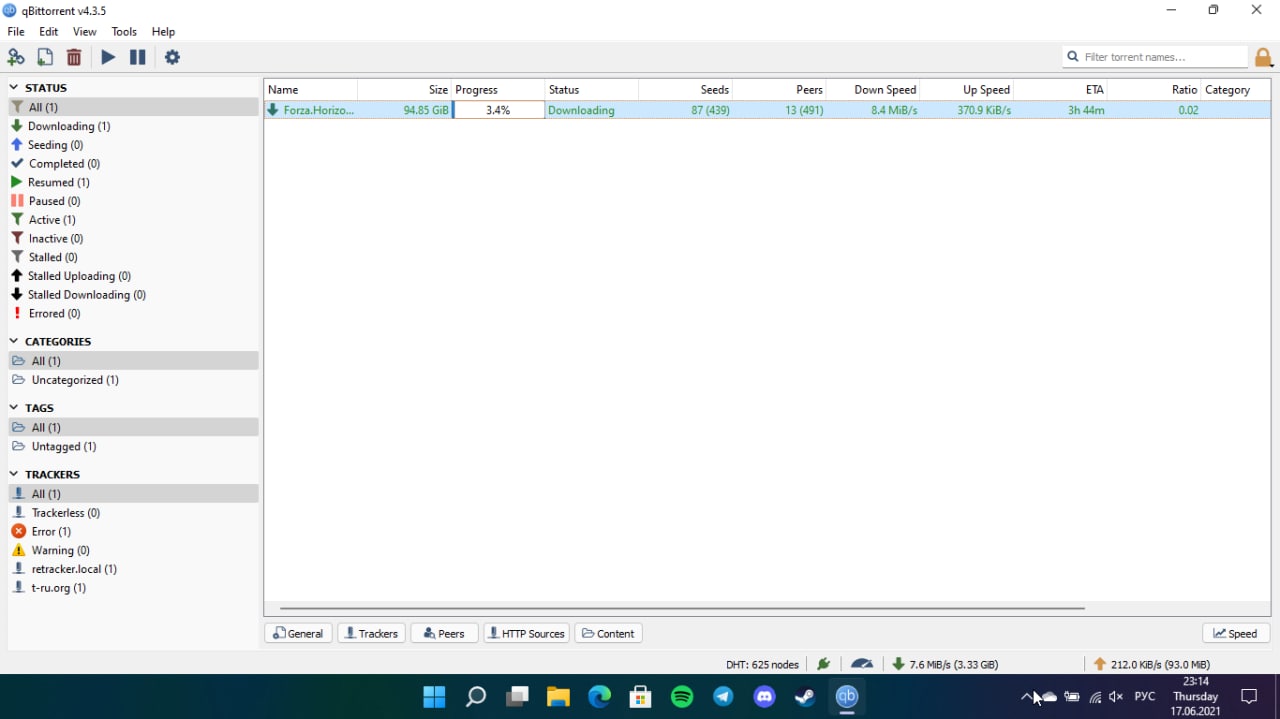The image size is (1280, 719).
Task: Filter by Completed (0) status
Action: [x=133, y=164]
